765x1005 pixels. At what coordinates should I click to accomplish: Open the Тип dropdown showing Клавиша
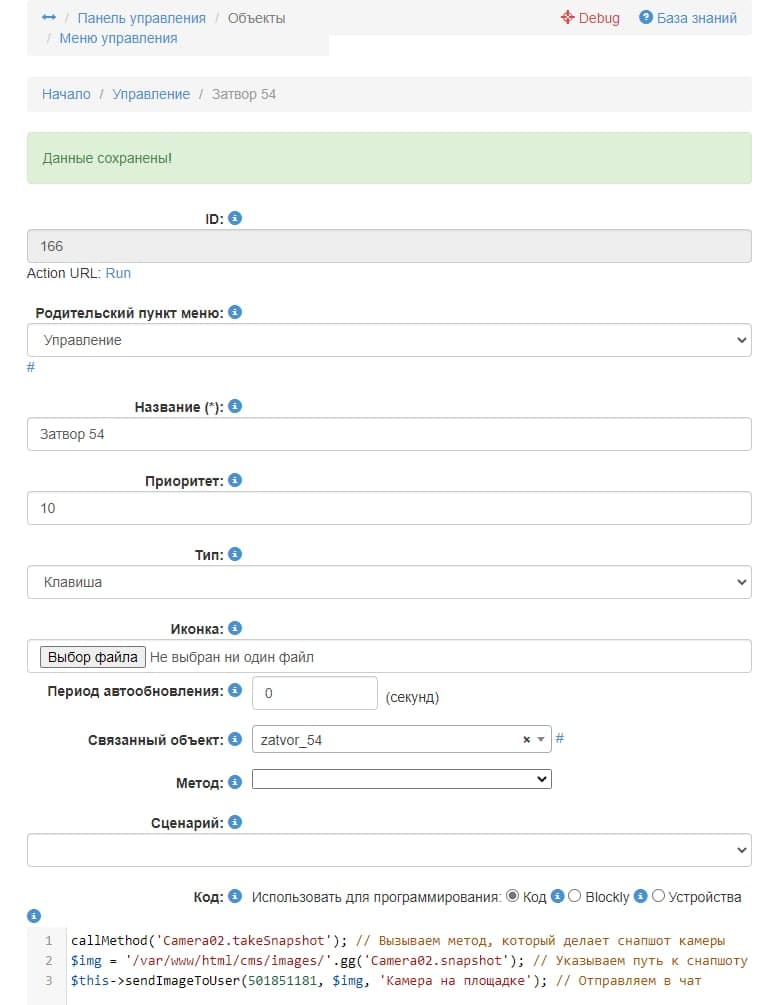coord(389,581)
